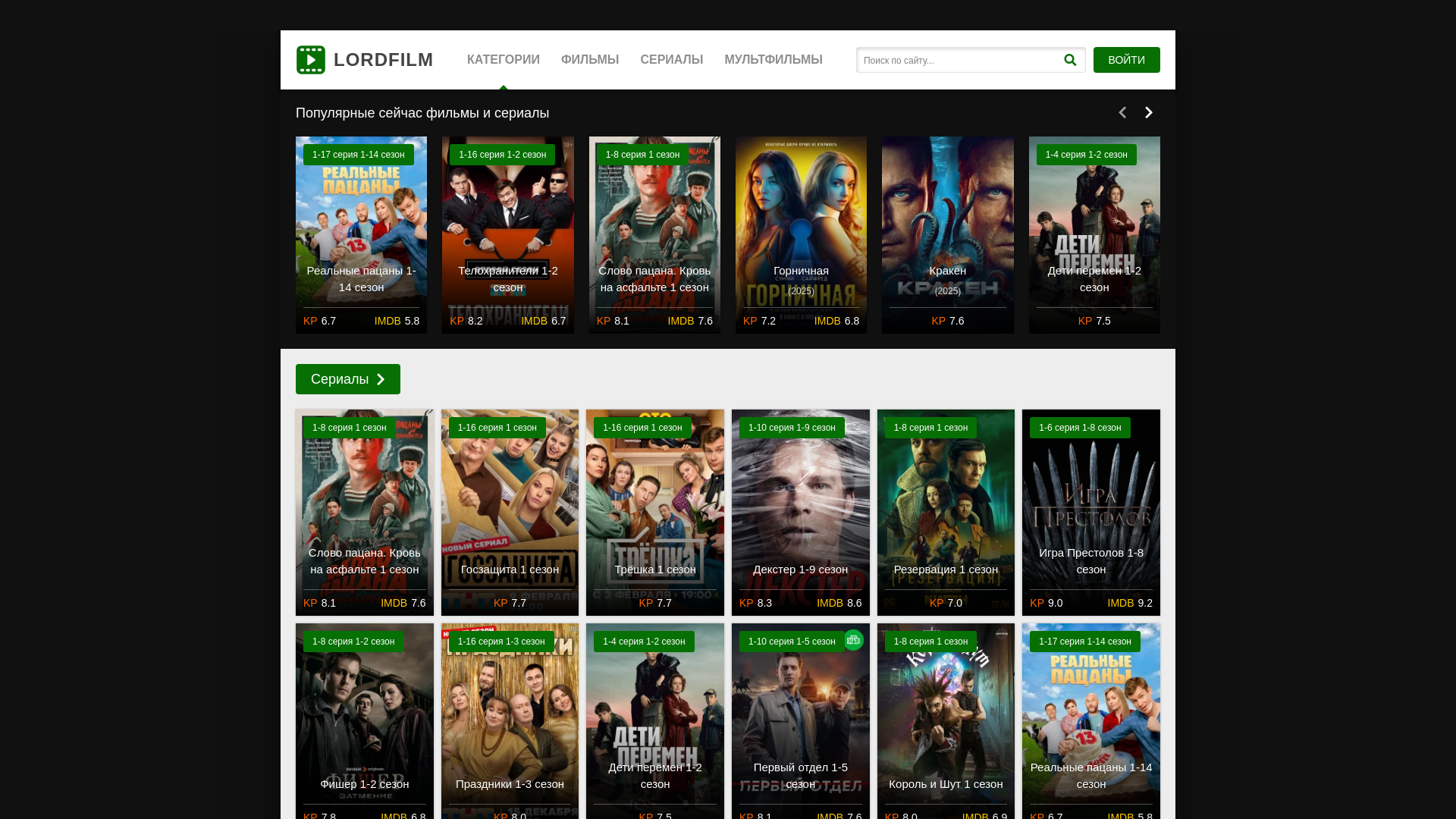The width and height of the screenshot is (1456, 819).
Task: Click green badge icon on Первый отдел poster
Action: tap(854, 640)
